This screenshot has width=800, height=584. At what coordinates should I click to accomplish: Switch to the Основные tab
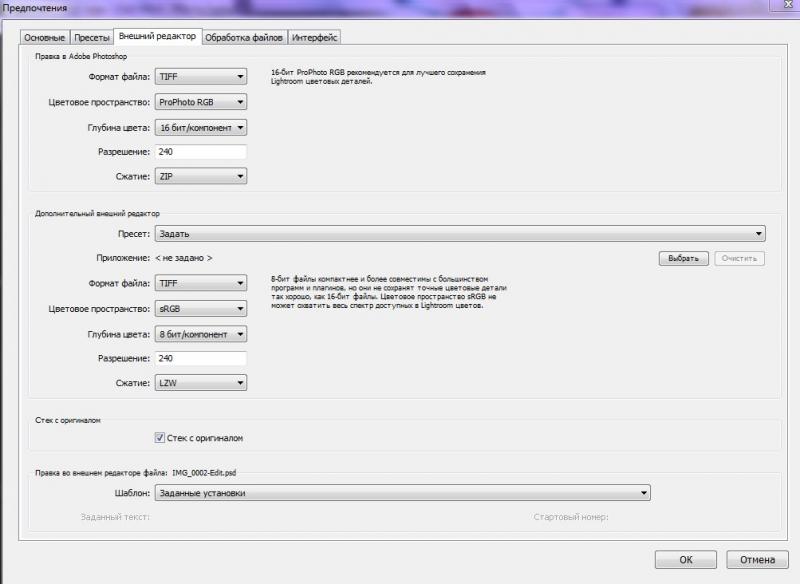point(45,37)
